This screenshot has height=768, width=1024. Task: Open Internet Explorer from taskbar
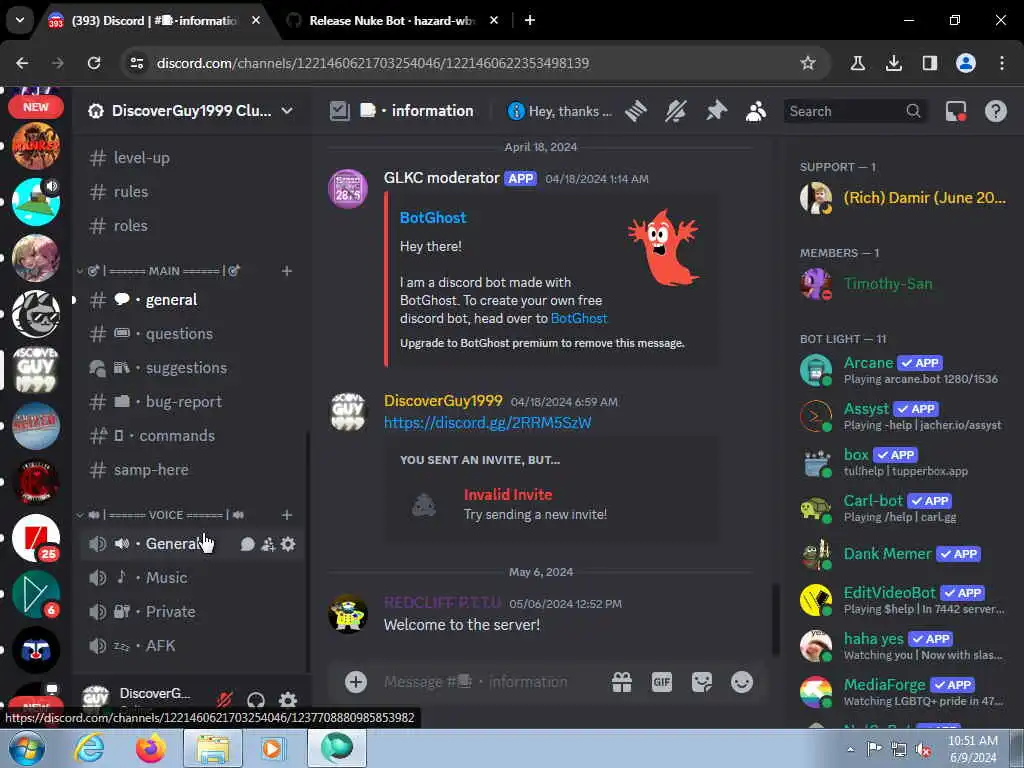(x=88, y=748)
